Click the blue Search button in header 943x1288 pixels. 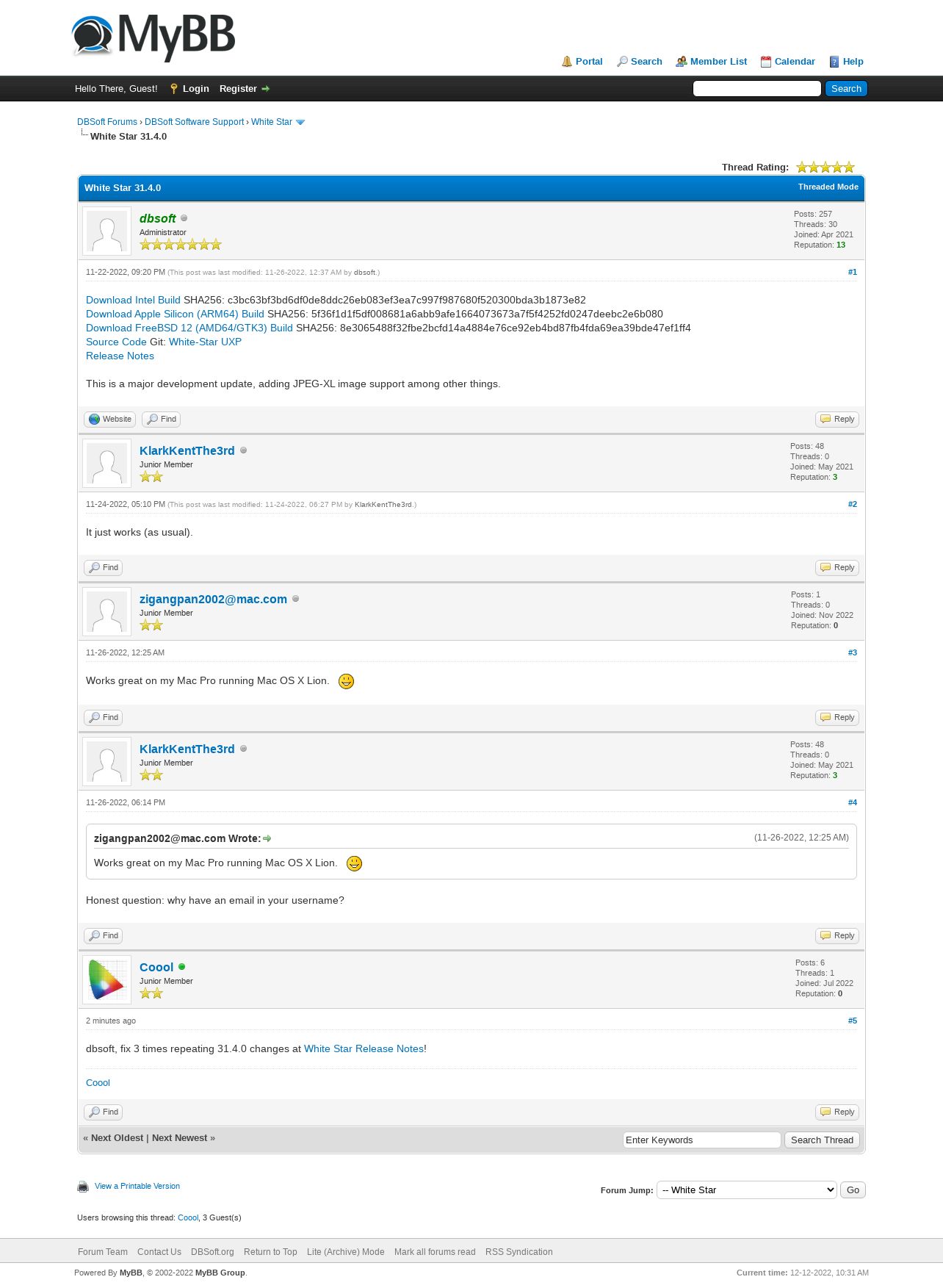click(x=846, y=89)
